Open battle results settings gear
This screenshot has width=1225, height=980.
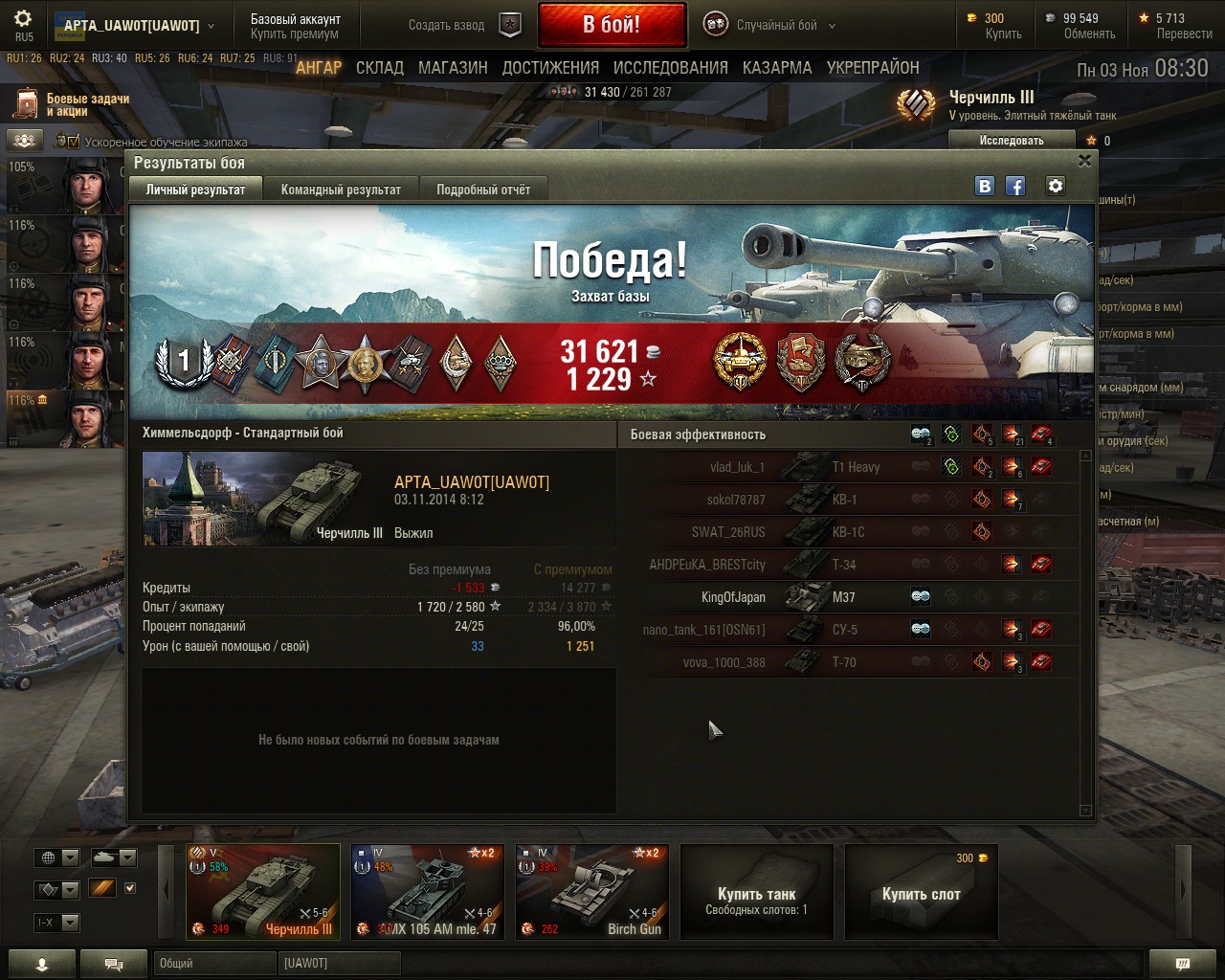pyautogui.click(x=1056, y=186)
